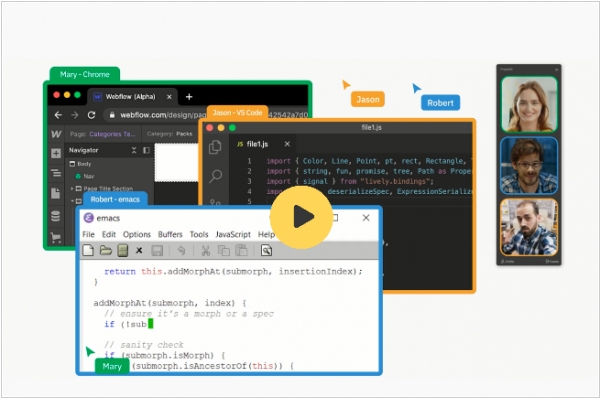Image resolution: width=600 pixels, height=398 pixels.
Task: Open the Webflow Add elements panel
Action: (x=56, y=153)
